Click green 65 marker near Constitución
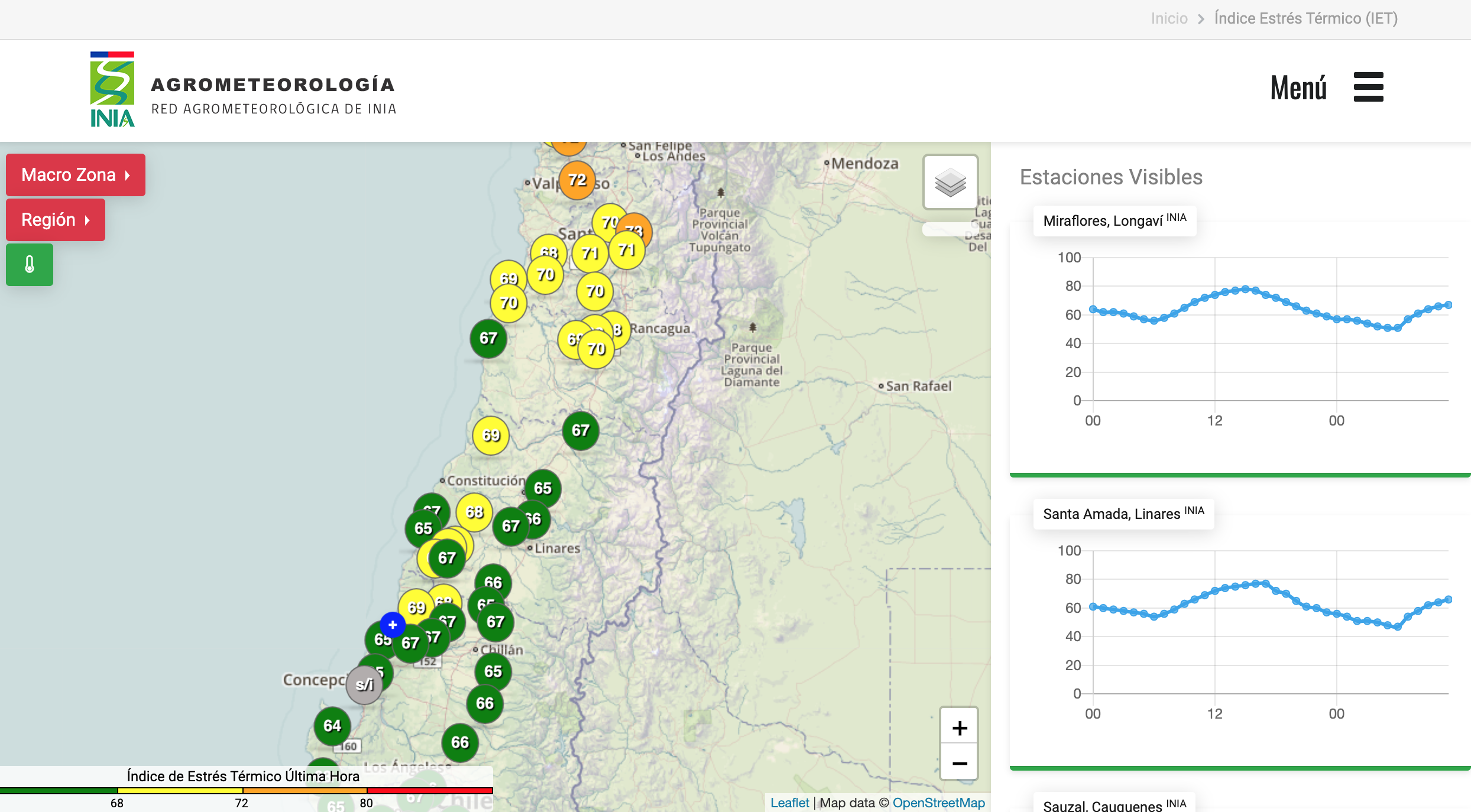Image resolution: width=1471 pixels, height=812 pixels. tap(543, 488)
